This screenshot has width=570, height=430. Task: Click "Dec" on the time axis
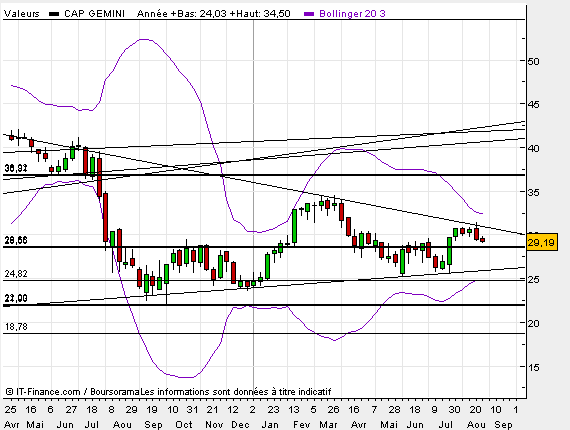[x=240, y=425]
